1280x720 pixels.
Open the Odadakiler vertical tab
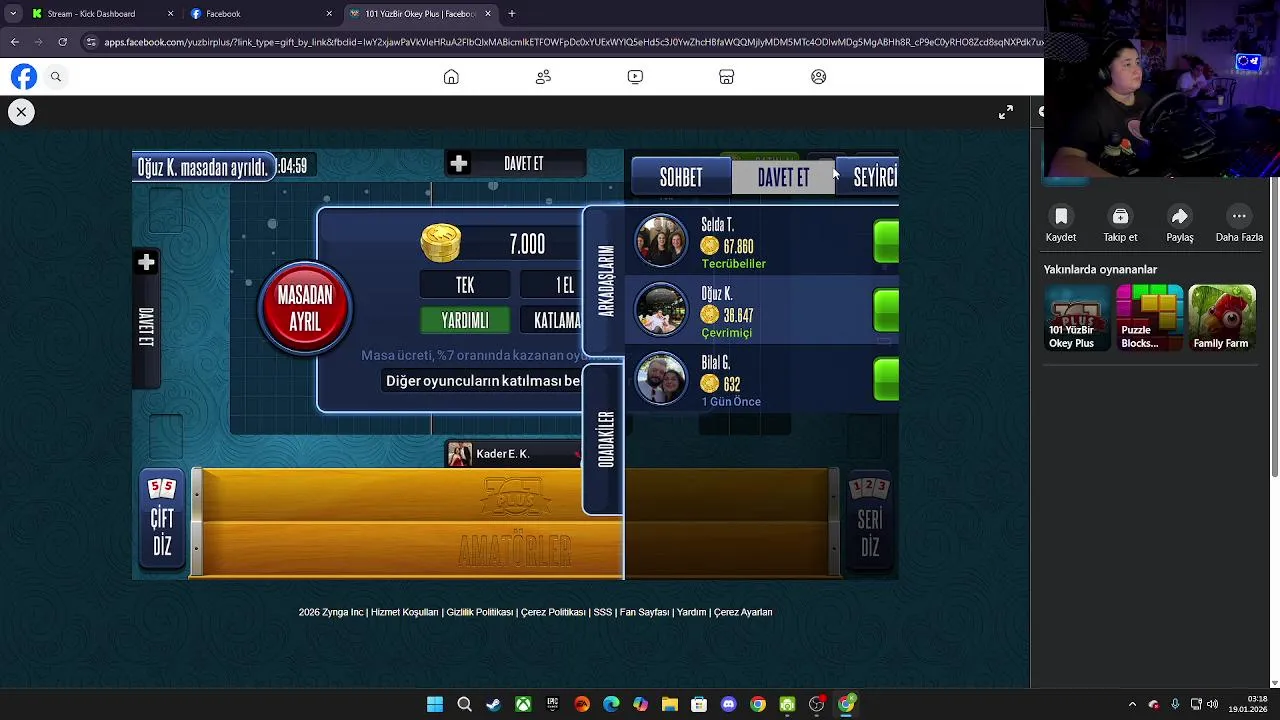pos(605,438)
